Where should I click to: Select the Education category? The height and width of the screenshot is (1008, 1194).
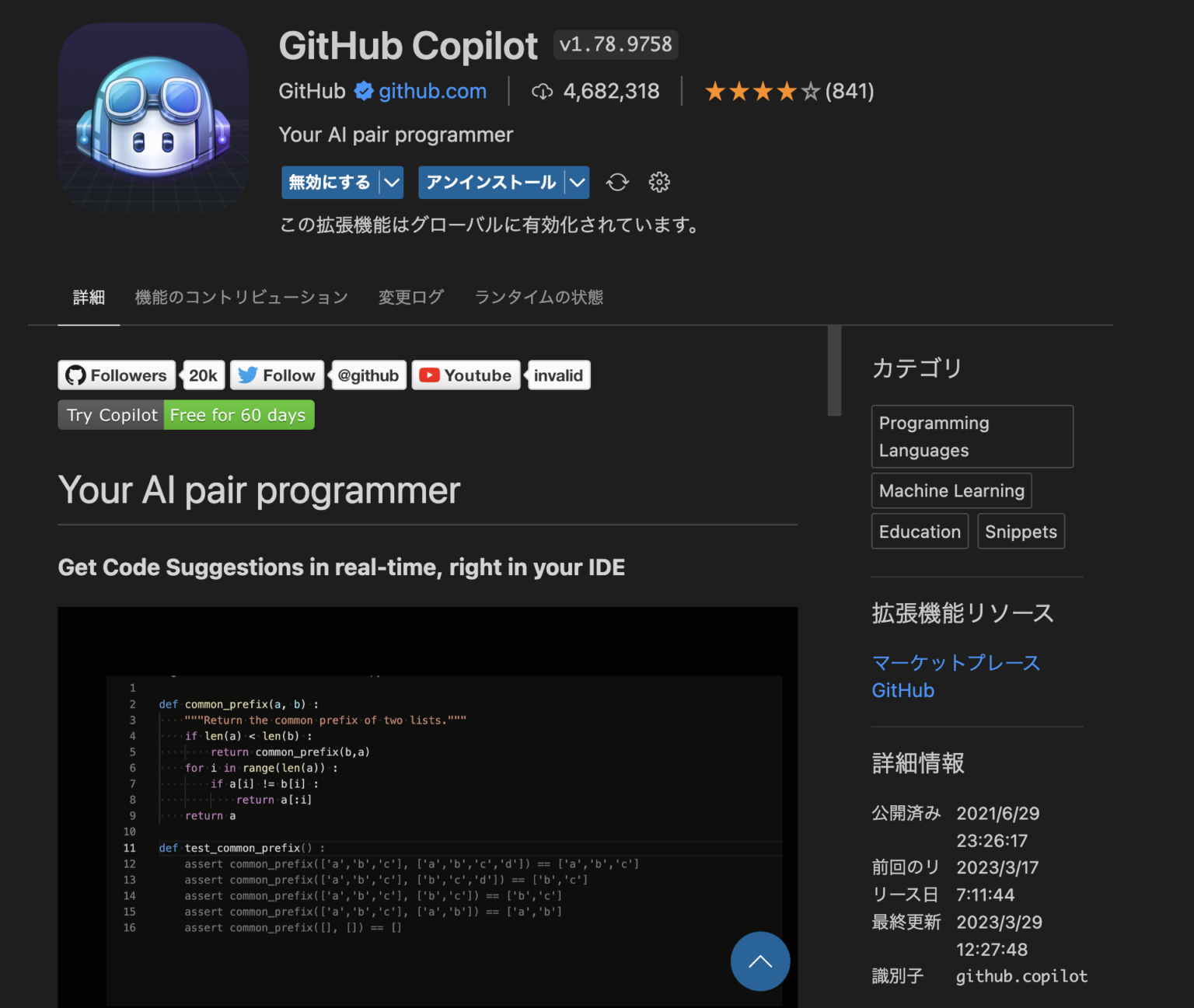pyautogui.click(x=920, y=532)
